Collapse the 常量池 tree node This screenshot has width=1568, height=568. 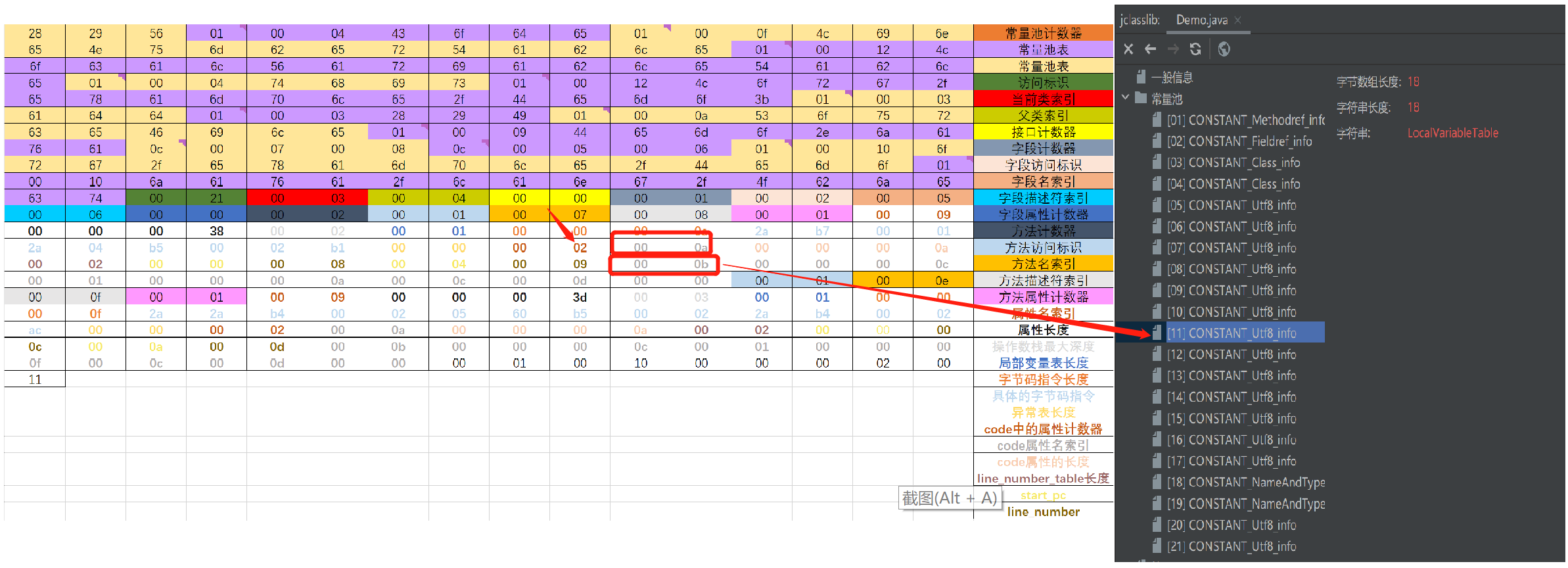[x=1125, y=97]
